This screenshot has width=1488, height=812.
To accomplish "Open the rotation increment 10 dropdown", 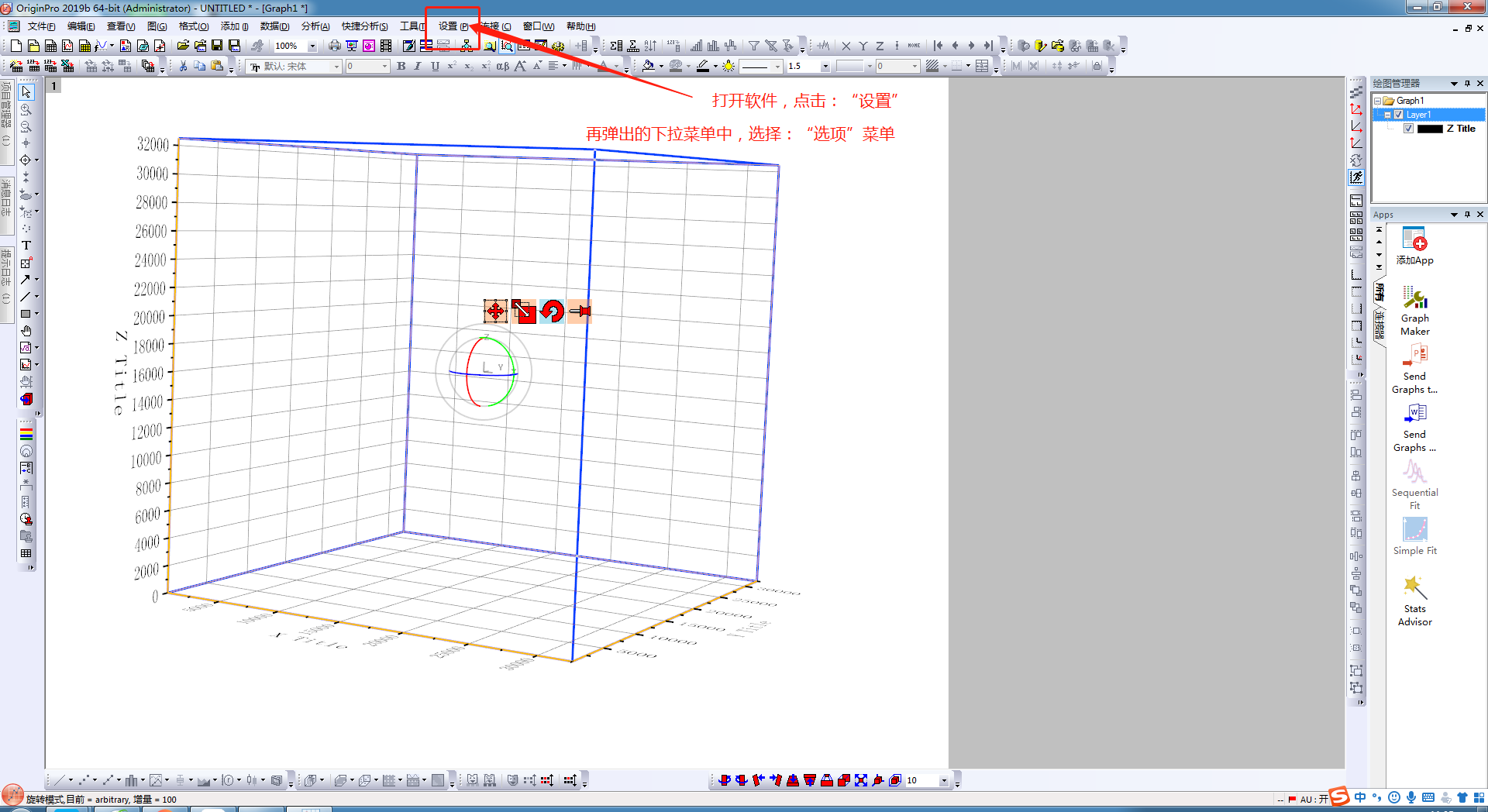I will click(944, 780).
